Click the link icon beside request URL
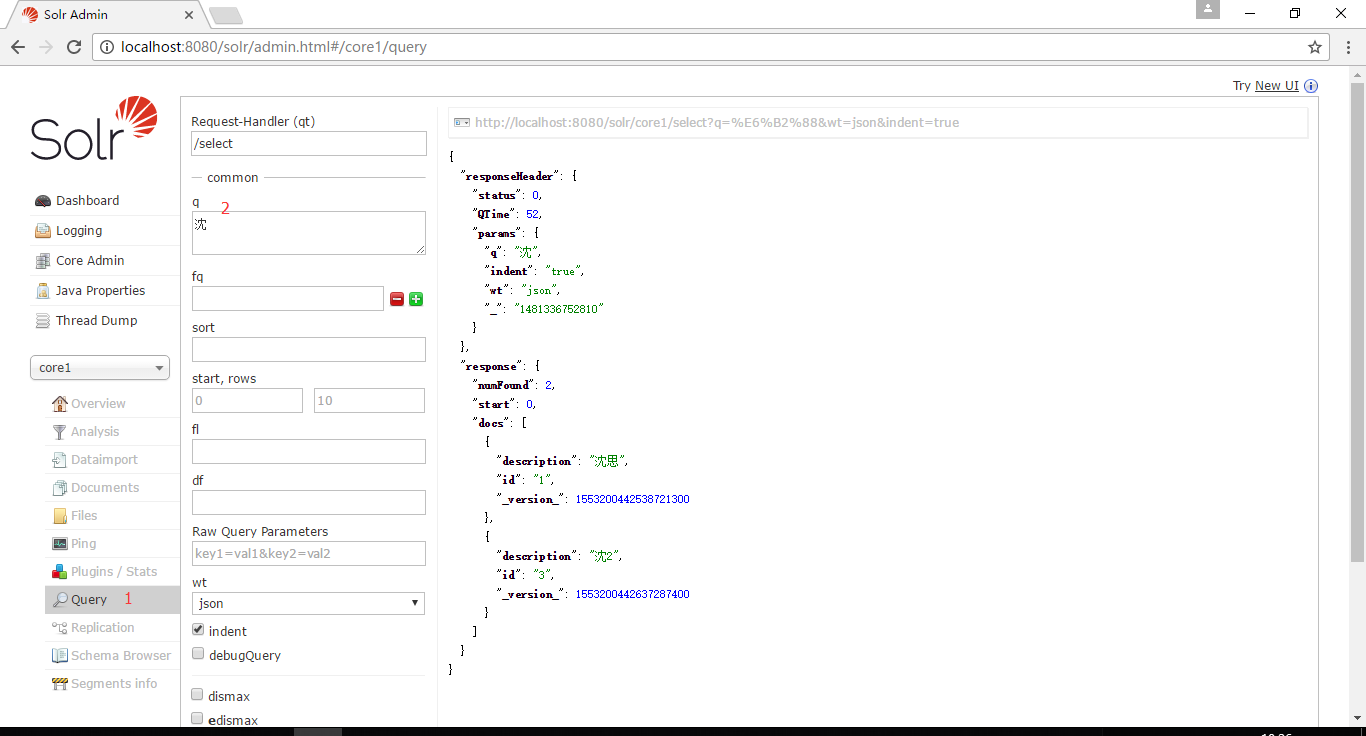1366x736 pixels. click(462, 123)
